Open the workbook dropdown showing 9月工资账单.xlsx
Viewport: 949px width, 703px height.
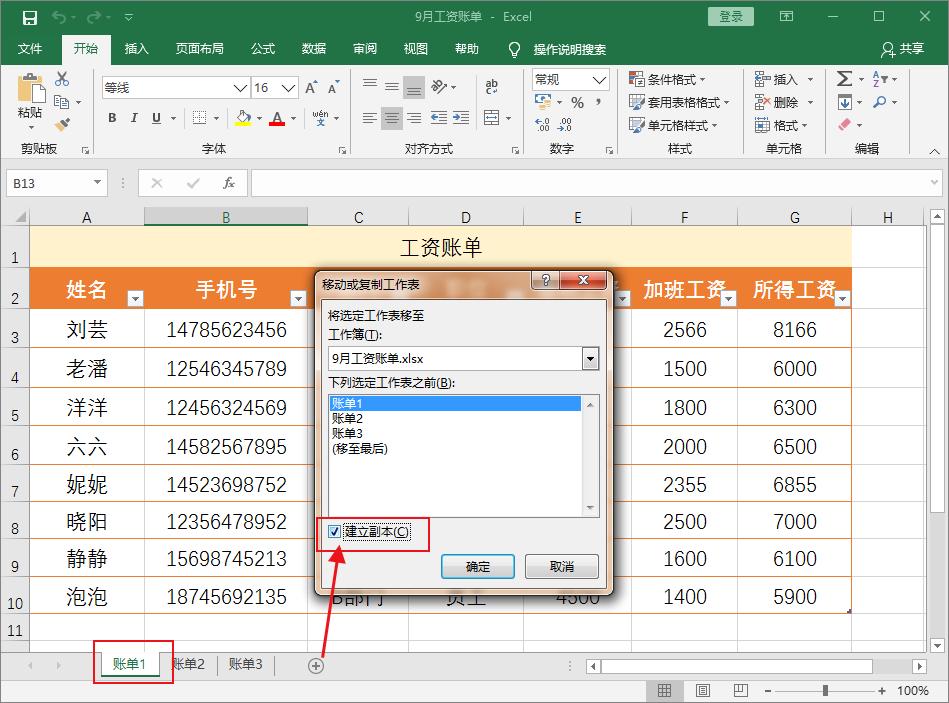tap(590, 358)
